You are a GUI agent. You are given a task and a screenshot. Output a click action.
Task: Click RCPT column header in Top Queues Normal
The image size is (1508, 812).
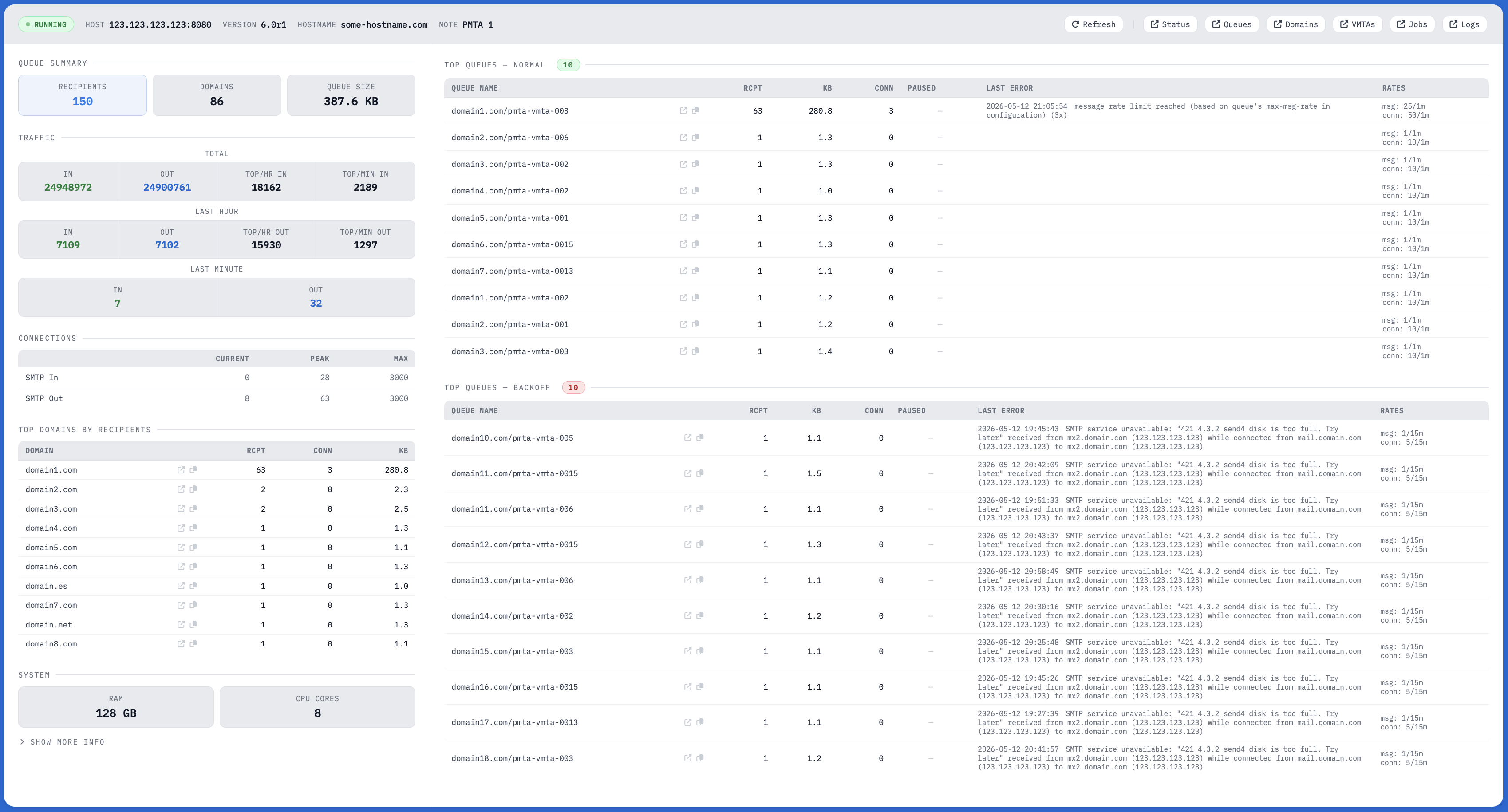pos(752,88)
